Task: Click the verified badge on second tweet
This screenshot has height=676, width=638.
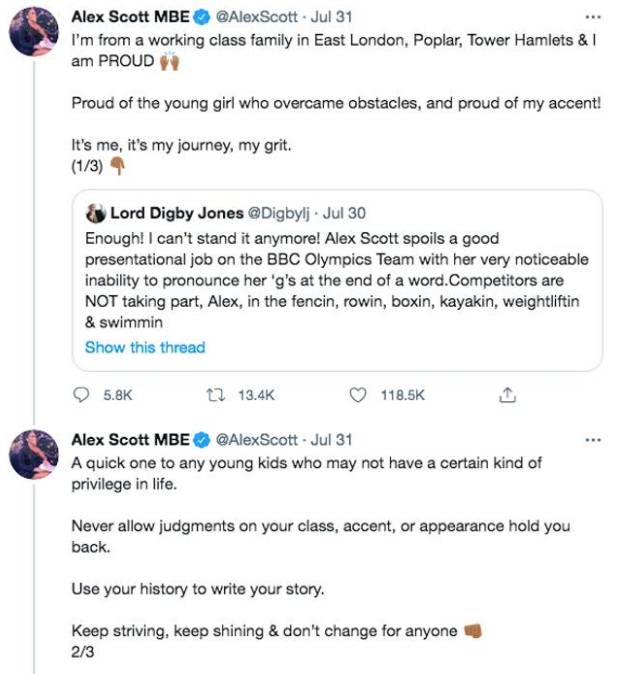Action: (x=201, y=440)
